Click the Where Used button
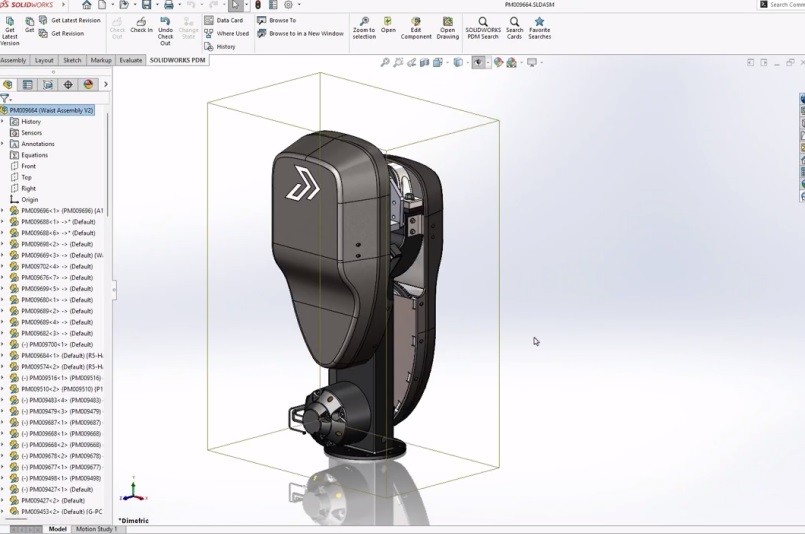The image size is (805, 534). [226, 33]
